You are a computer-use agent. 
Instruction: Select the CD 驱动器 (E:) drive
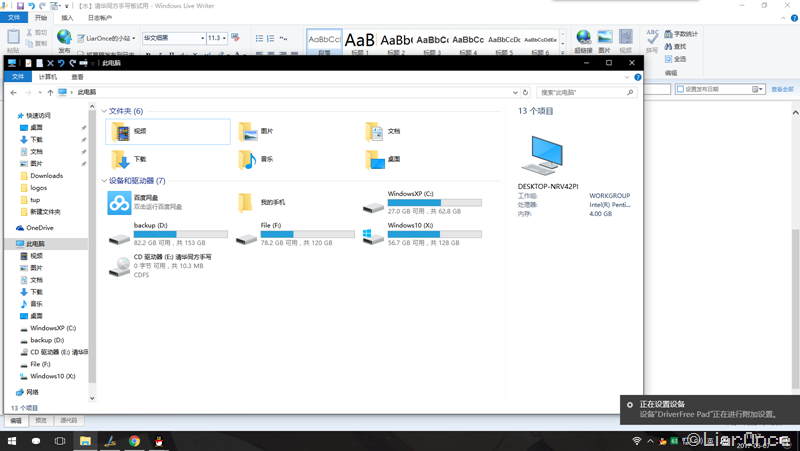[161, 266]
